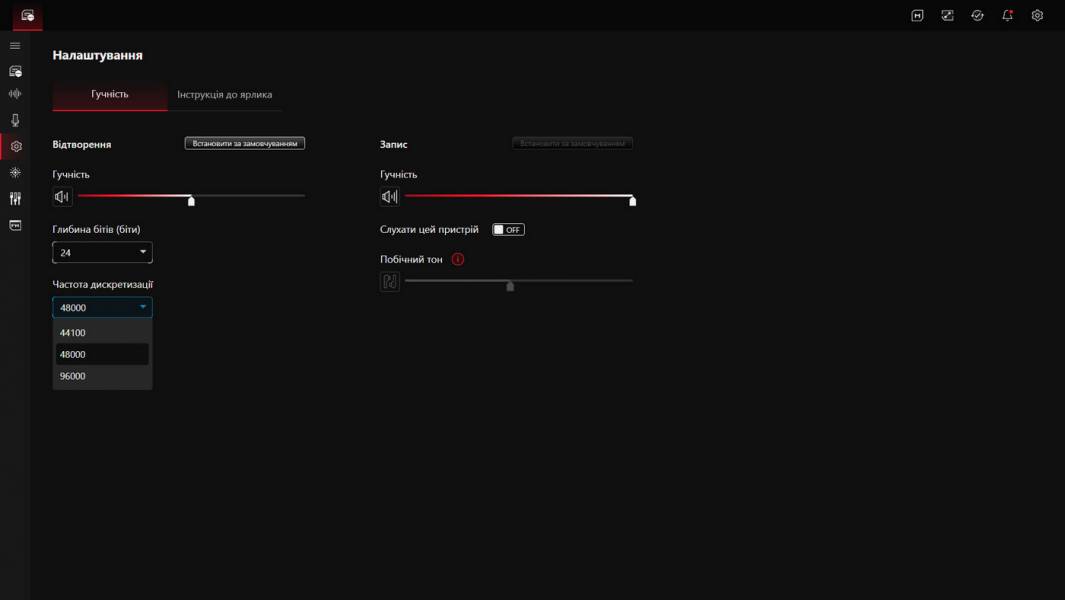Open the microphone section in the sidebar
Screen dimensions: 1065x600
click(x=15, y=120)
